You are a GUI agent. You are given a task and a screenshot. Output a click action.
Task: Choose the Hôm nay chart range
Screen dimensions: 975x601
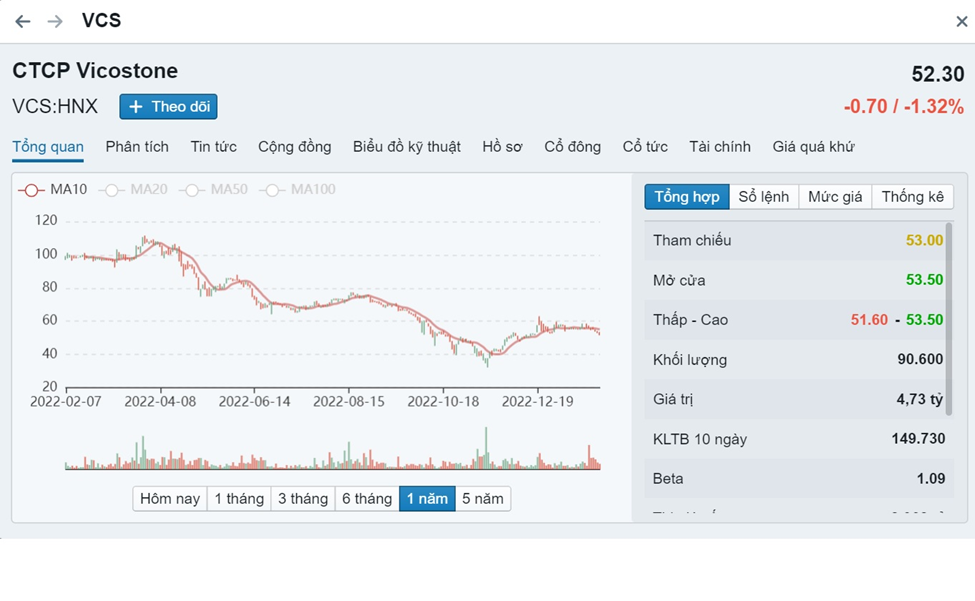(169, 499)
